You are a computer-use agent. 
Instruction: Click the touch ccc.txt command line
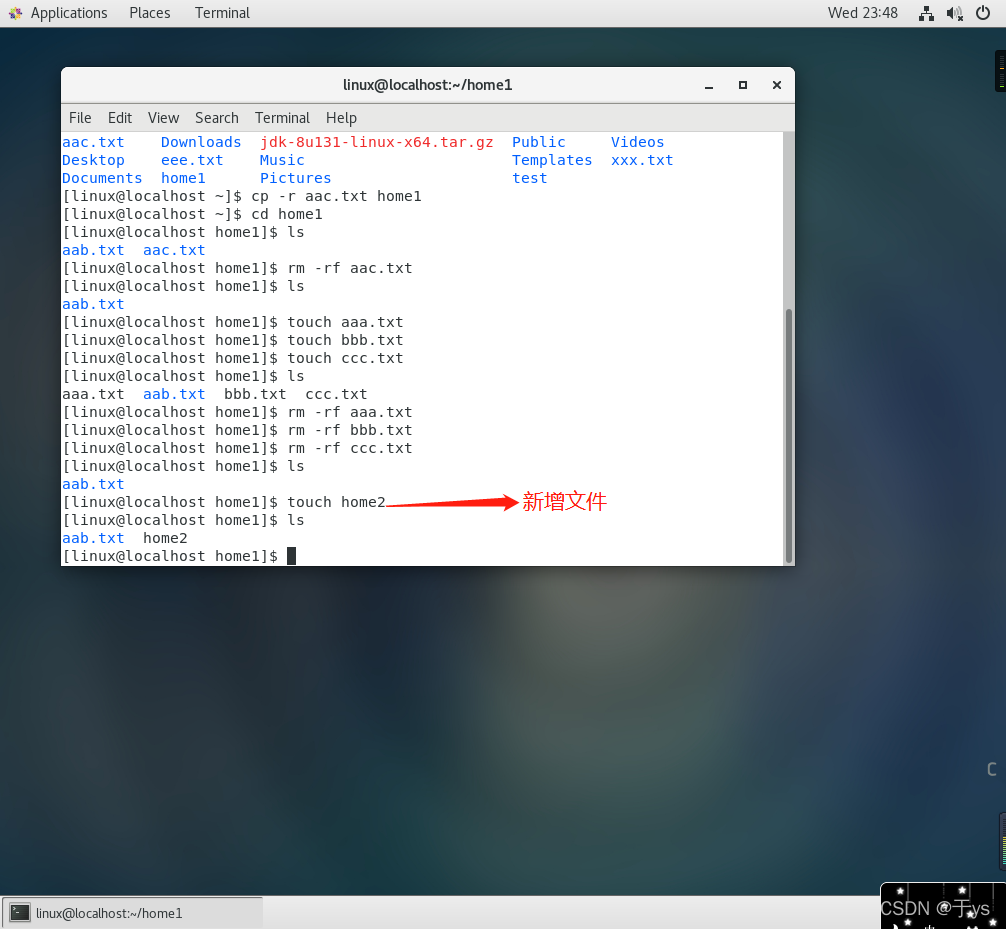tap(233, 358)
